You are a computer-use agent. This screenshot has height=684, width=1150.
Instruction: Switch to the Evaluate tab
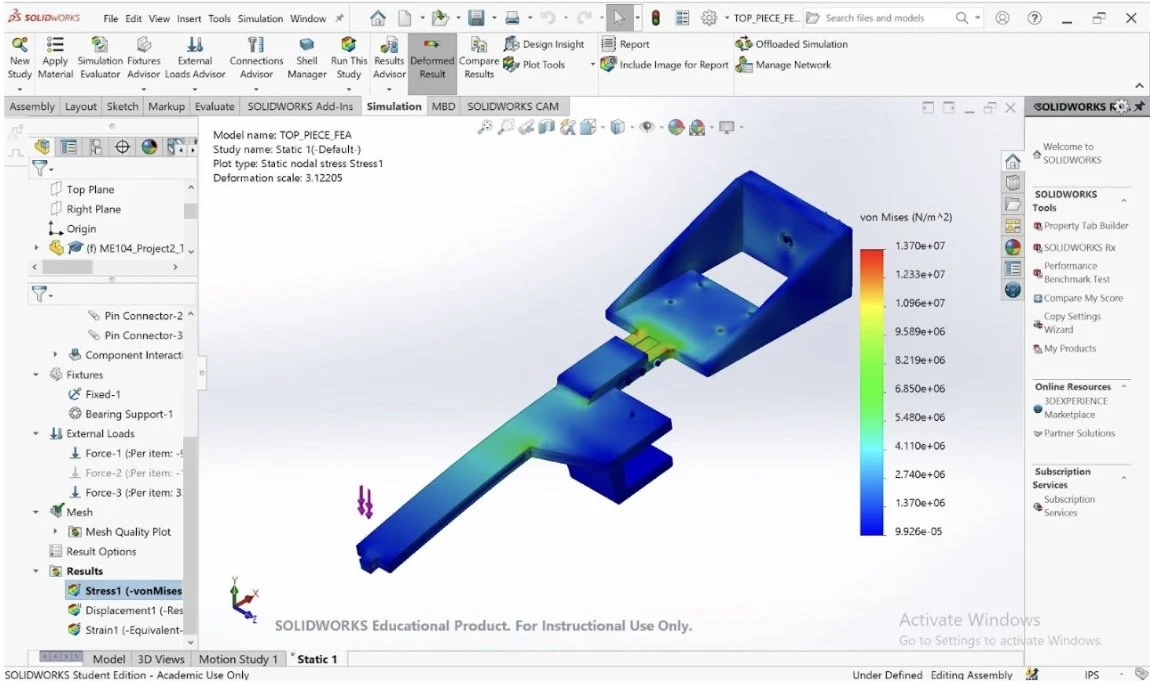215,106
